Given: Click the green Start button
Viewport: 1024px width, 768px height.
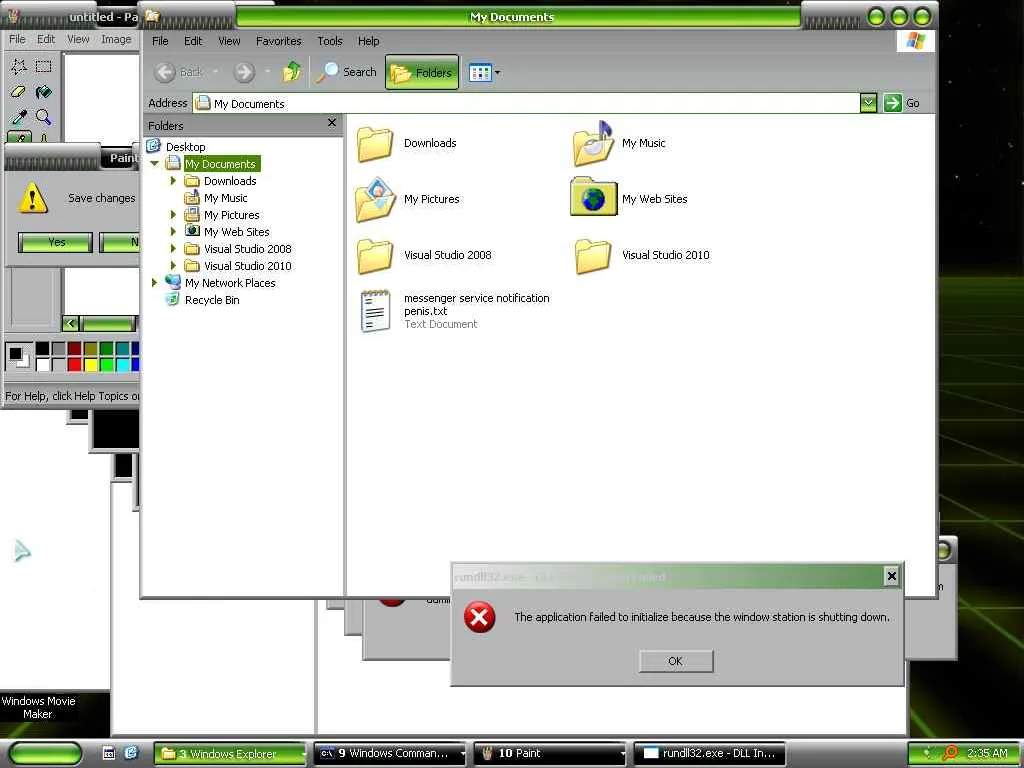Looking at the screenshot, I should point(45,754).
